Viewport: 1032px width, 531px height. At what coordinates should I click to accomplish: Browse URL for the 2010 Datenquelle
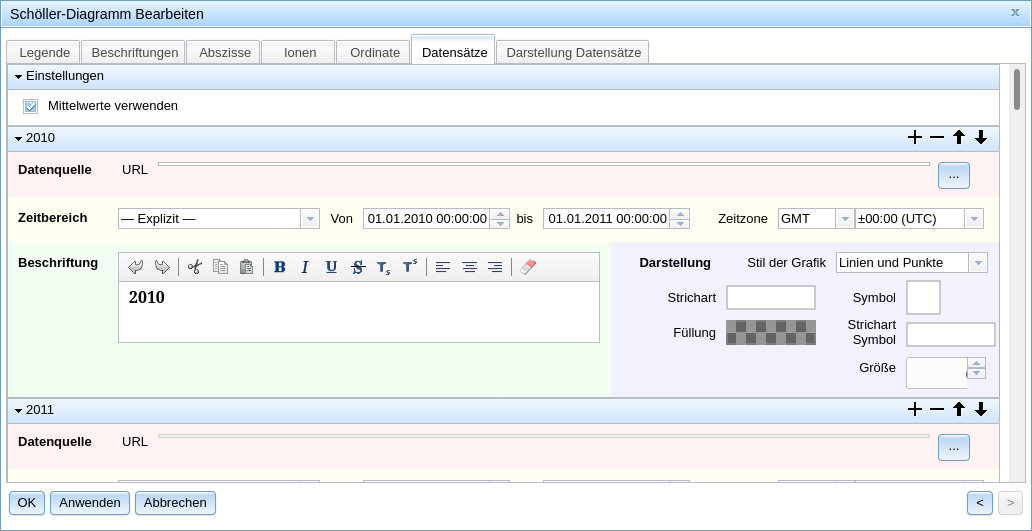tap(954, 175)
